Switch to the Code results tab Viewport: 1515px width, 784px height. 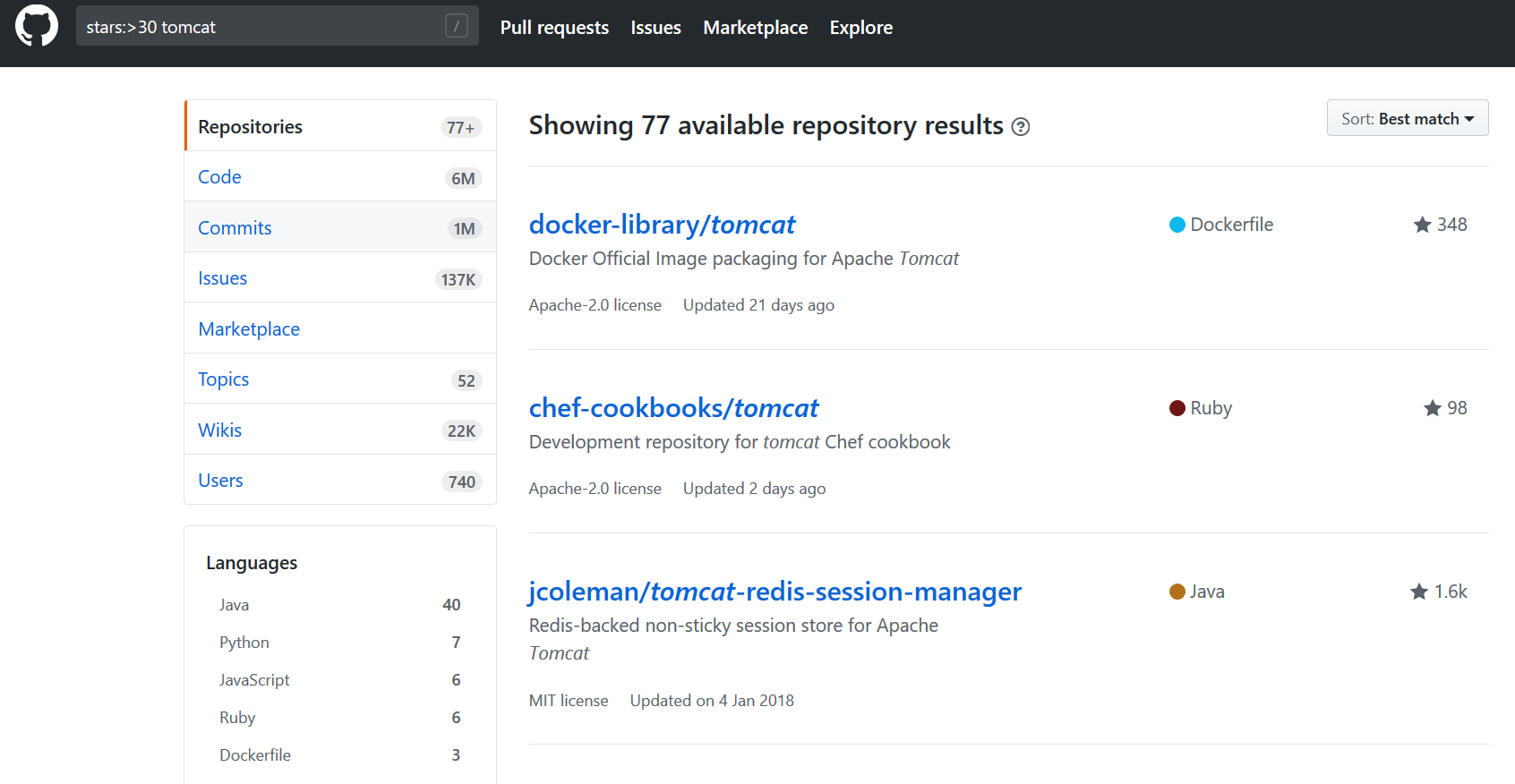coord(219,177)
